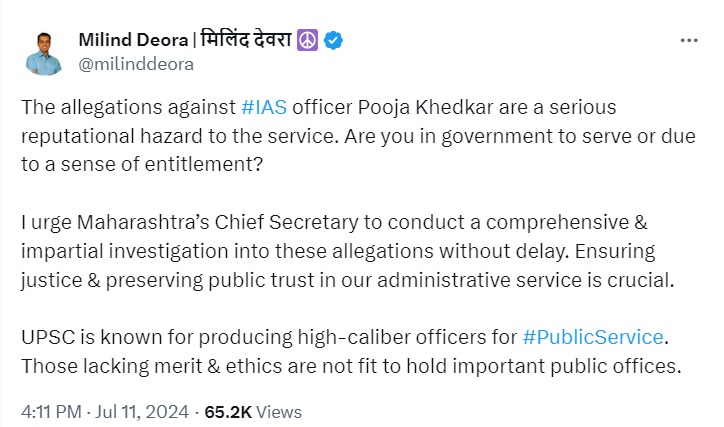Screen dimensions: 724x427
Task: Open the #PublicService hashtag
Action: [x=591, y=338]
